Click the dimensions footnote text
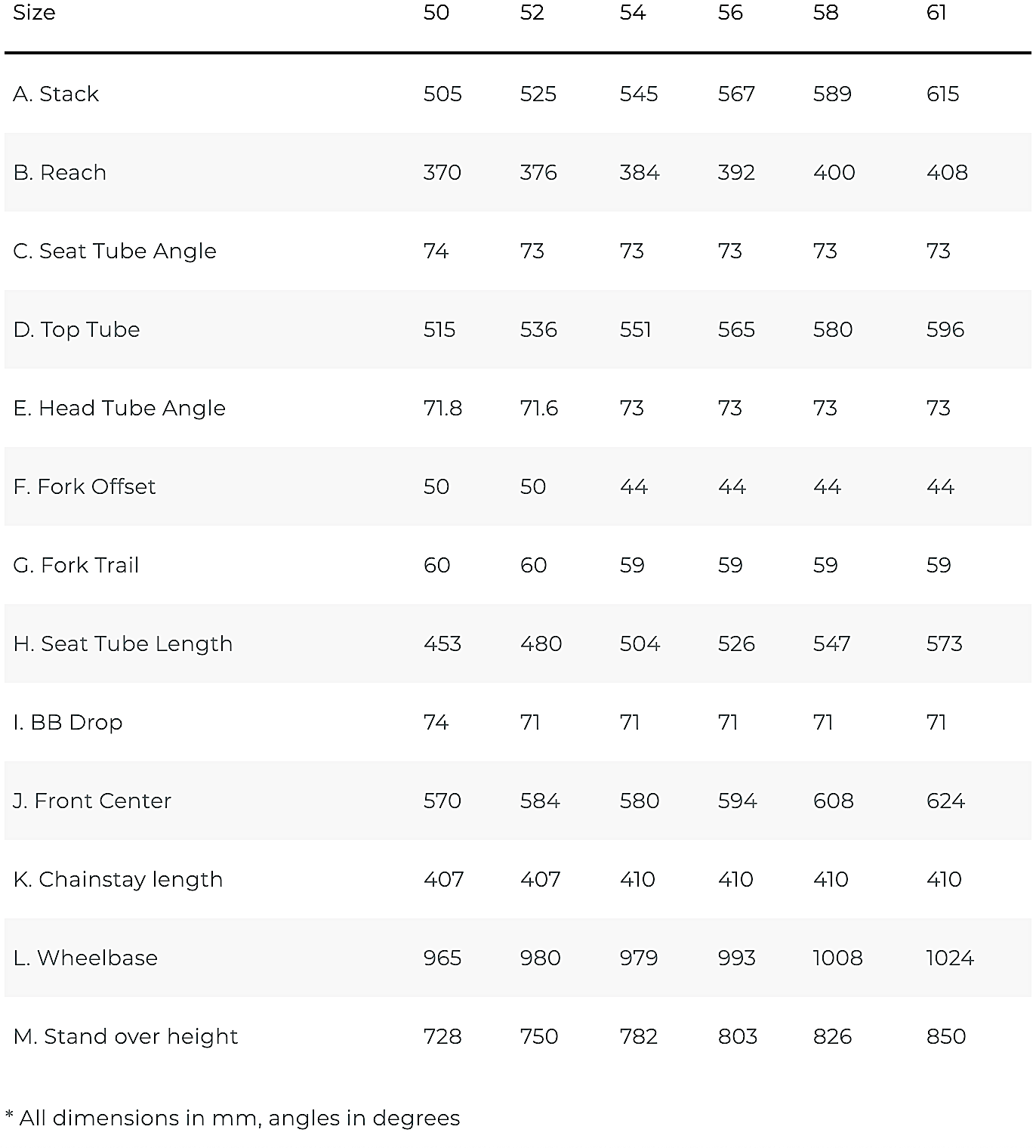The image size is (1036, 1148). [x=233, y=1118]
